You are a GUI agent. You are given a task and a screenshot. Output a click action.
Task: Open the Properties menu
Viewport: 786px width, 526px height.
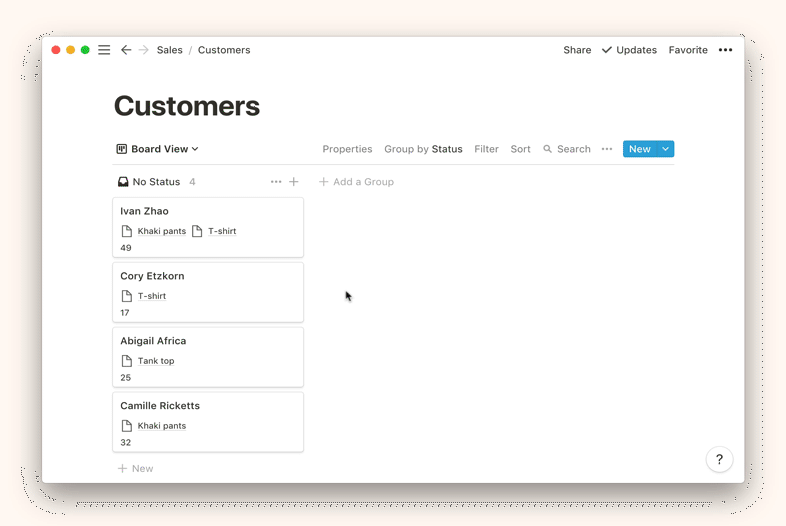(x=347, y=149)
